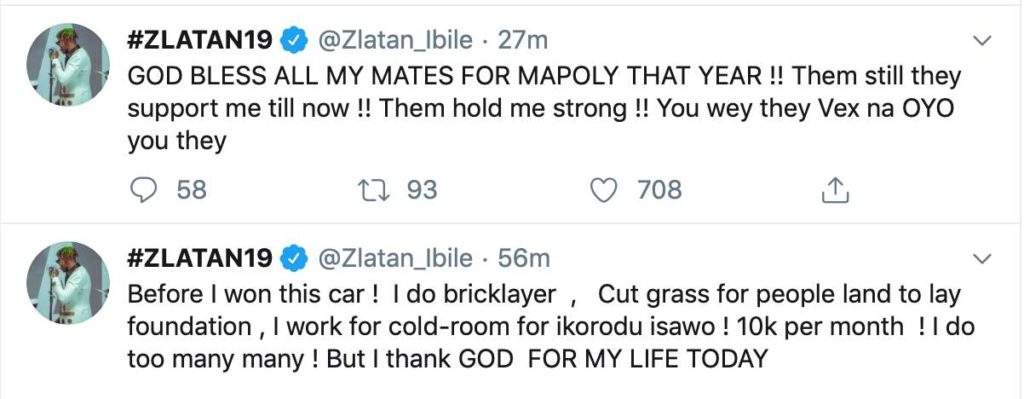Open profile avatar on the second tweet

68,282
